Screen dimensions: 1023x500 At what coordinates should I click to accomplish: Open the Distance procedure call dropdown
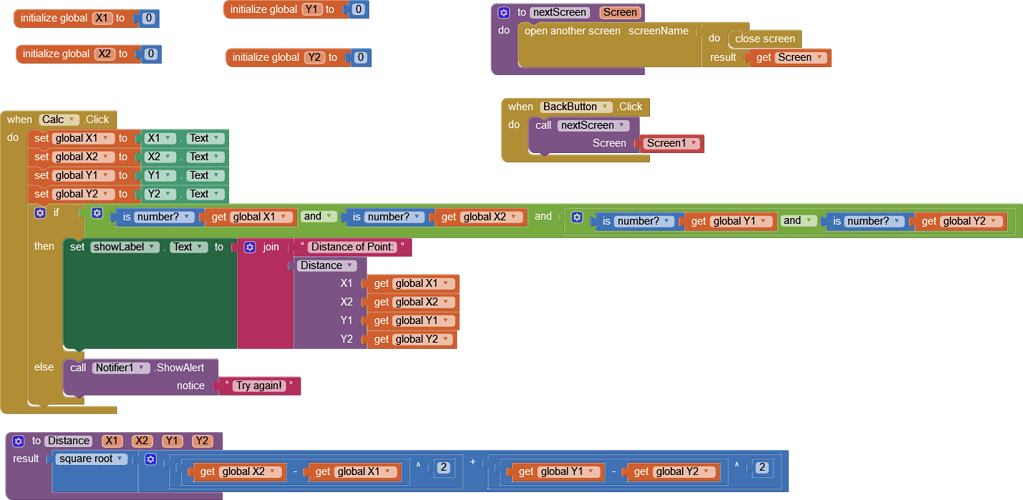point(349,266)
